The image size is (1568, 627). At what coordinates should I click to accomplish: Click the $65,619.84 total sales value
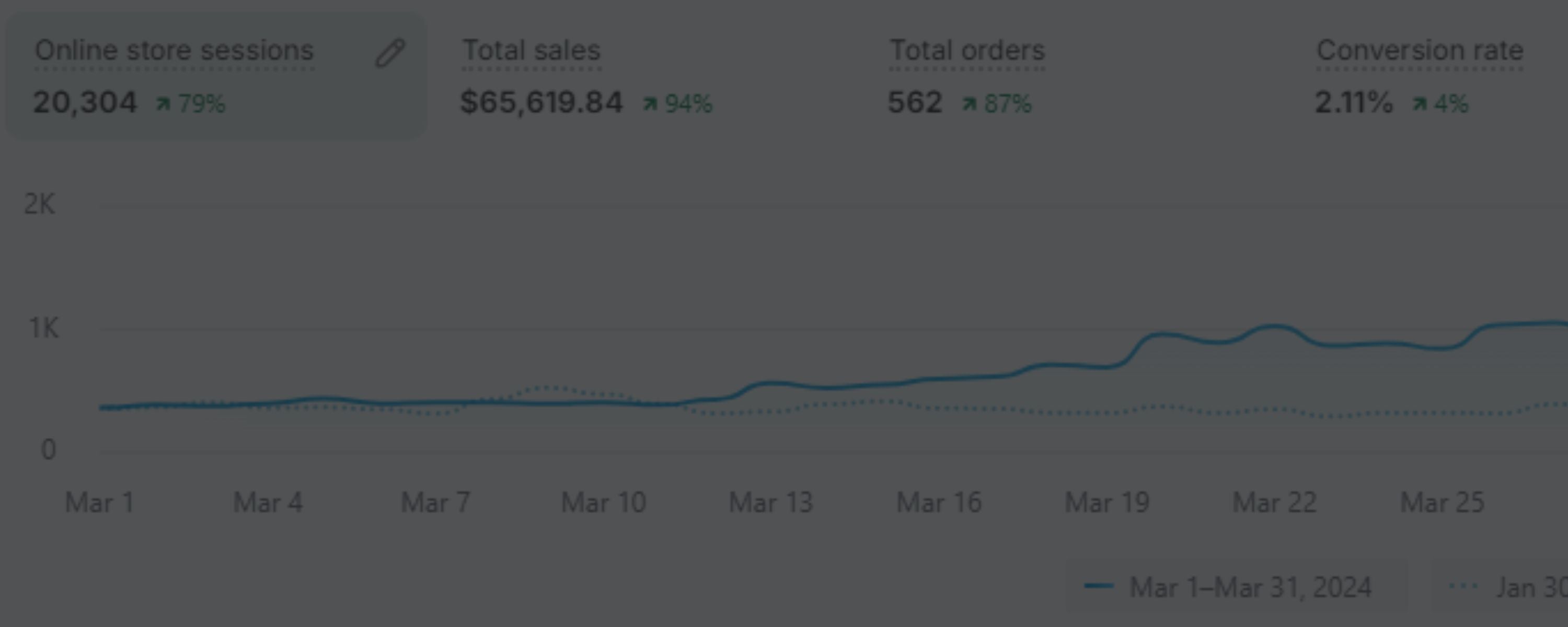541,102
